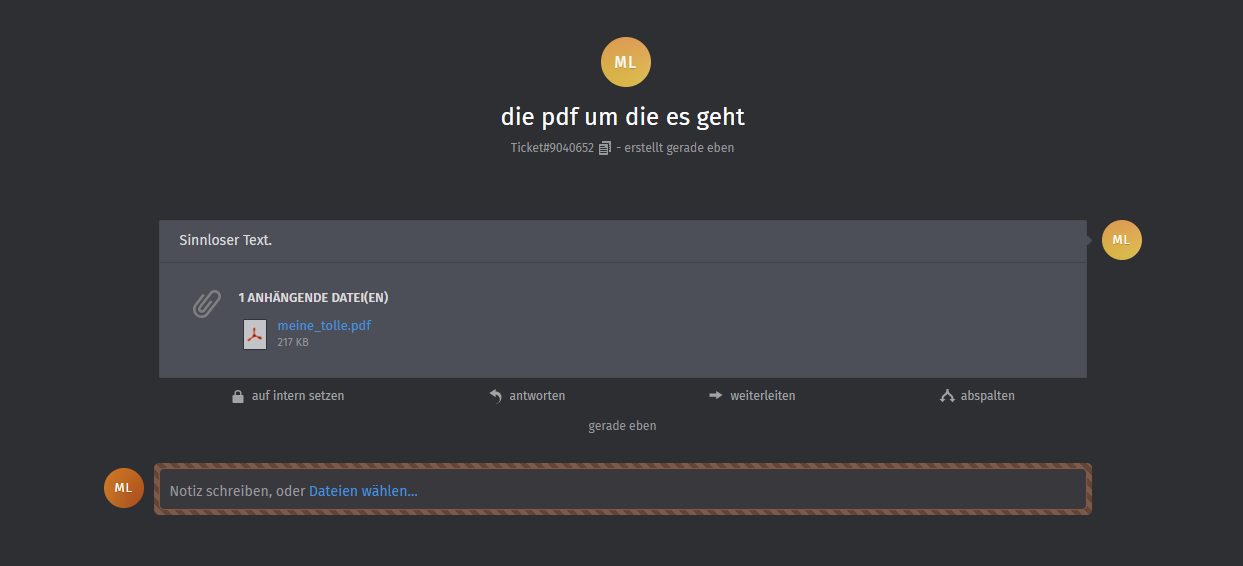Reply using the "antworten" label
The height and width of the screenshot is (566, 1243).
point(537,396)
